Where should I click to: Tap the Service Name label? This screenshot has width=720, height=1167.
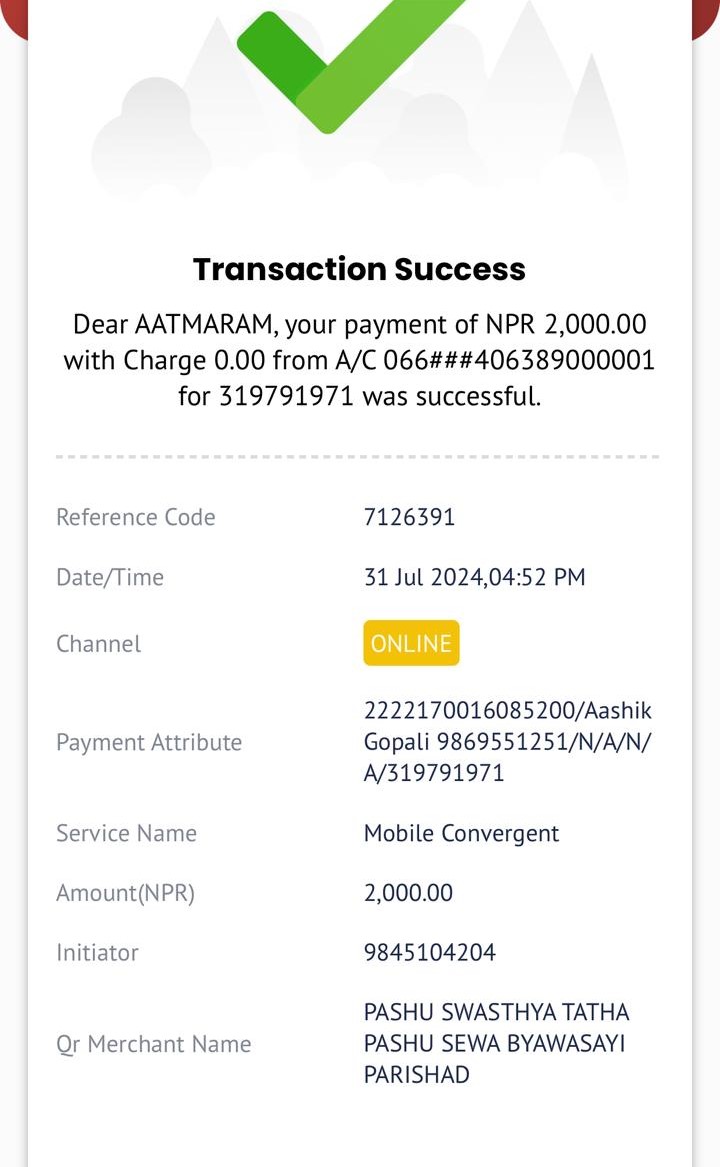pos(127,833)
